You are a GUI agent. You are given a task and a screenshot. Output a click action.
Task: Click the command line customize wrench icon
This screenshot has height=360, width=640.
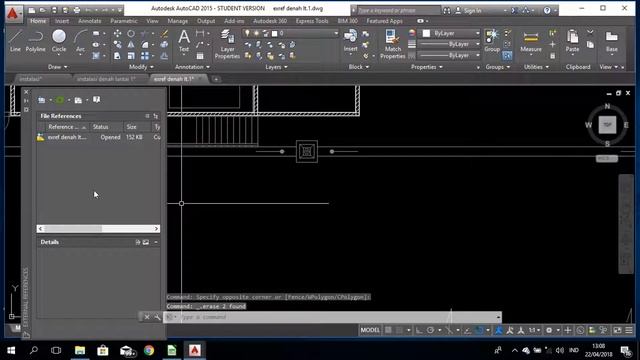click(157, 317)
